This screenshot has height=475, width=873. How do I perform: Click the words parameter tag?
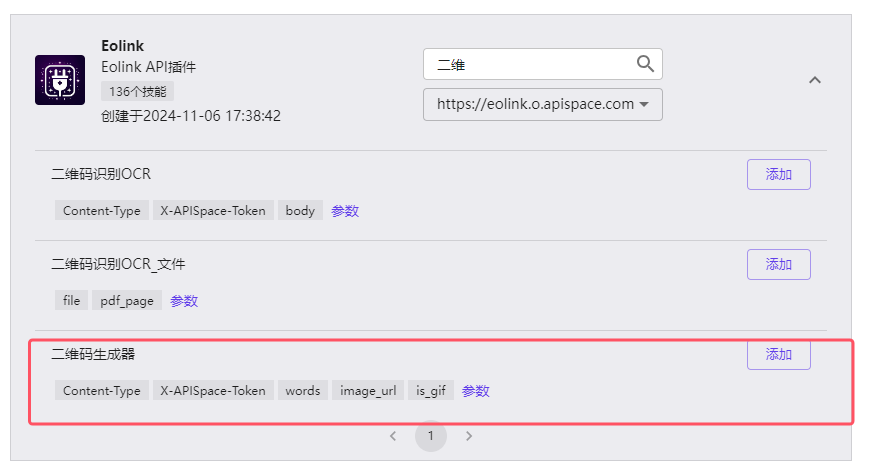coord(303,390)
